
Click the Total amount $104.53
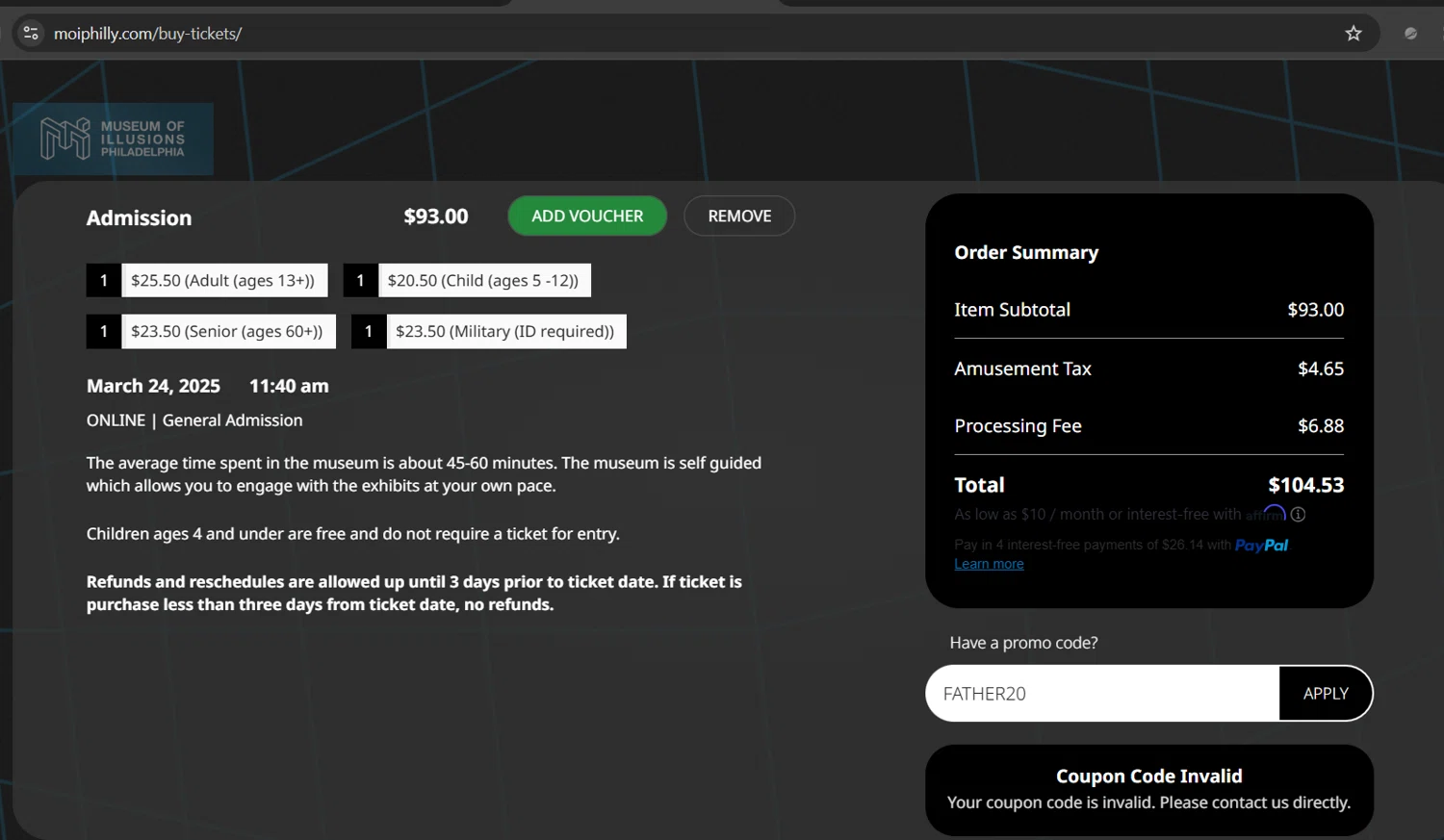pos(1306,486)
